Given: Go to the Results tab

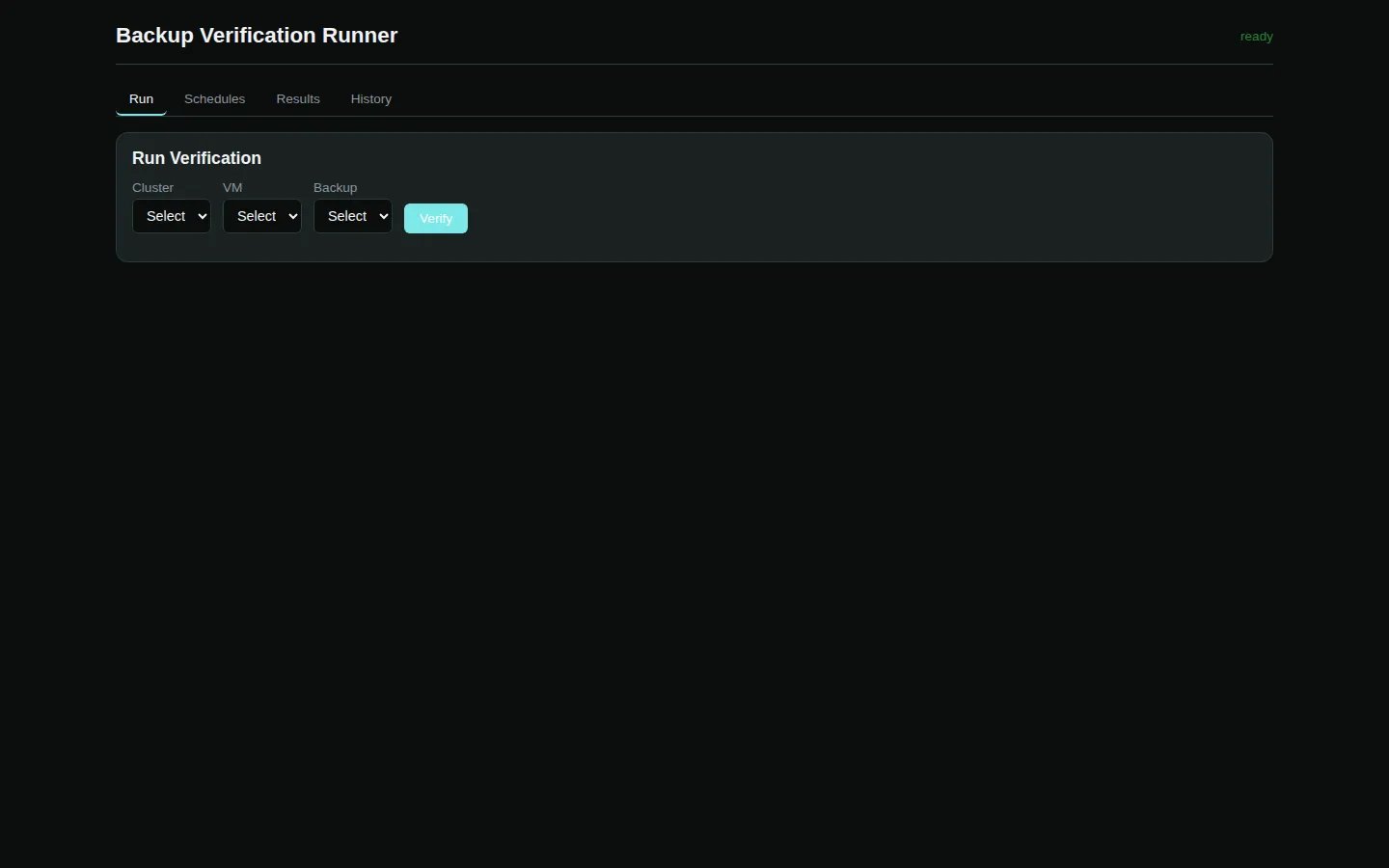Looking at the screenshot, I should 298,99.
